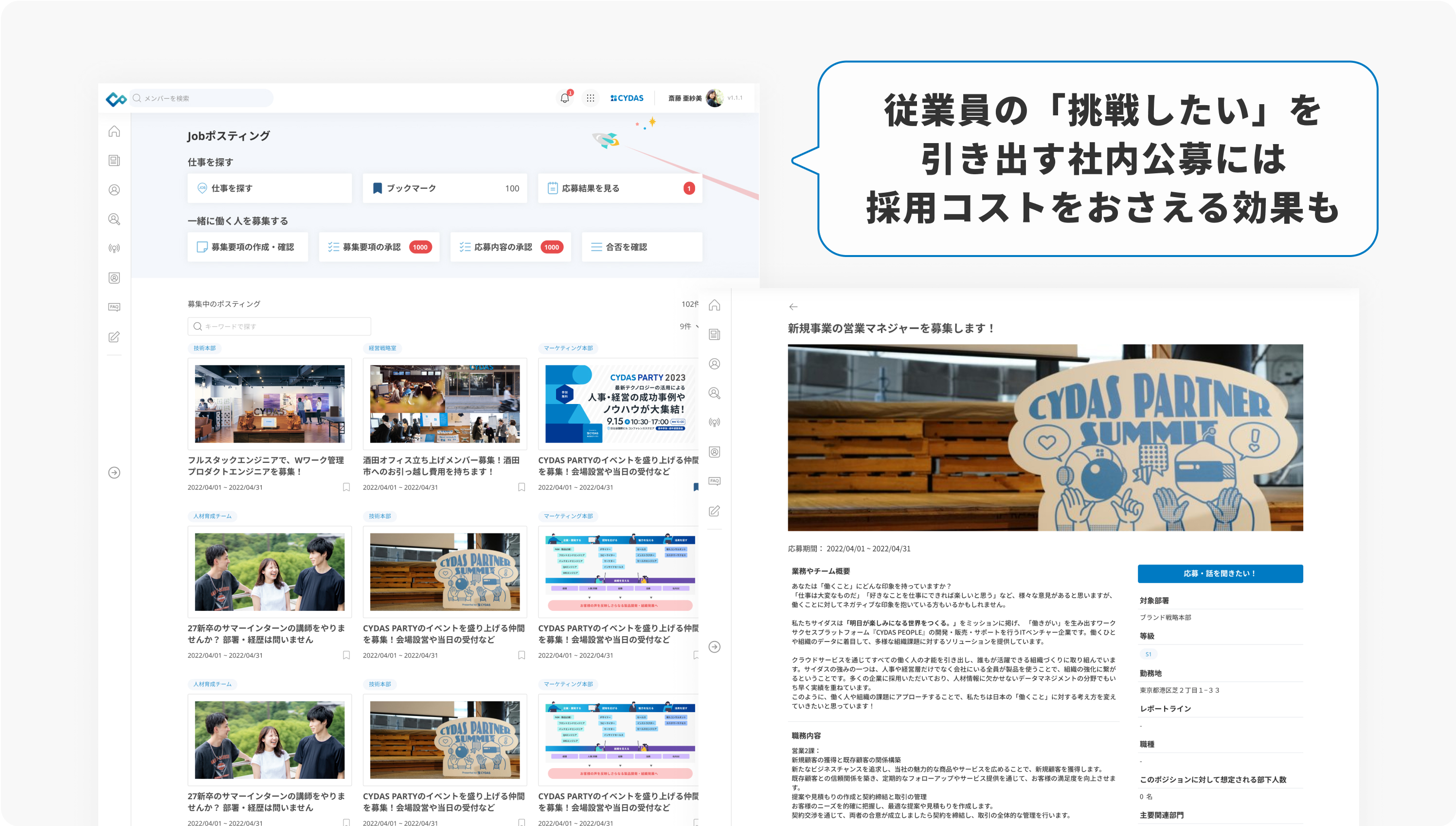Click the 経営戦略室 department tag

click(x=382, y=349)
